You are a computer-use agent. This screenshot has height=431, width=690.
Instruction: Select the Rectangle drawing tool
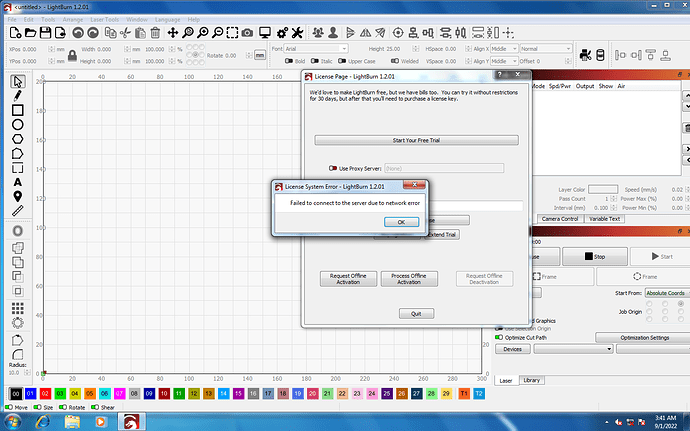[x=18, y=110]
